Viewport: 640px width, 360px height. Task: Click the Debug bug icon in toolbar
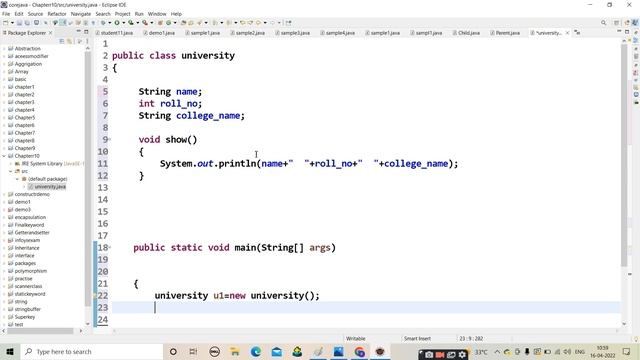[103, 23]
